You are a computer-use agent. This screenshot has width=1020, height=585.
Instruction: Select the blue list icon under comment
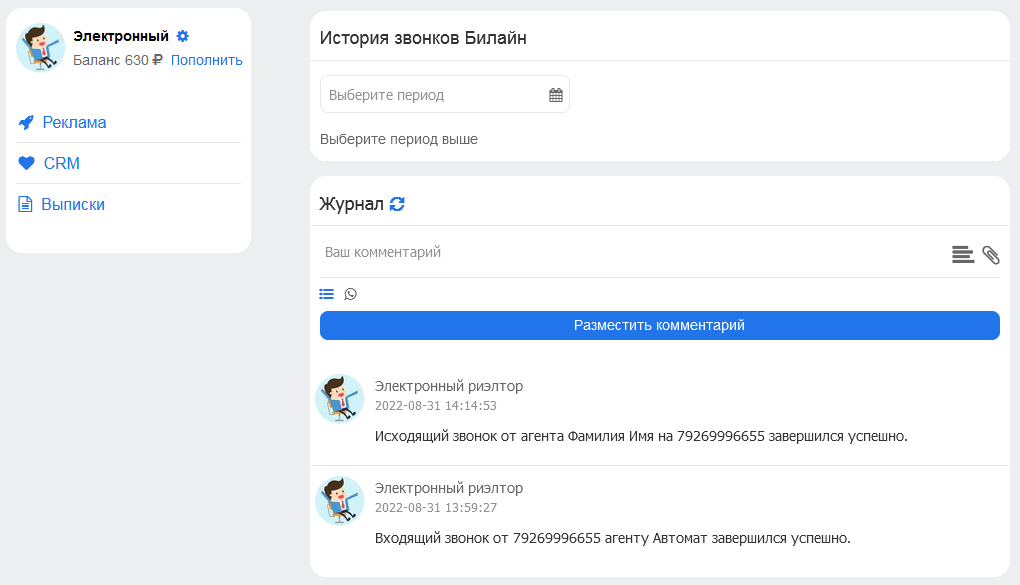click(327, 294)
